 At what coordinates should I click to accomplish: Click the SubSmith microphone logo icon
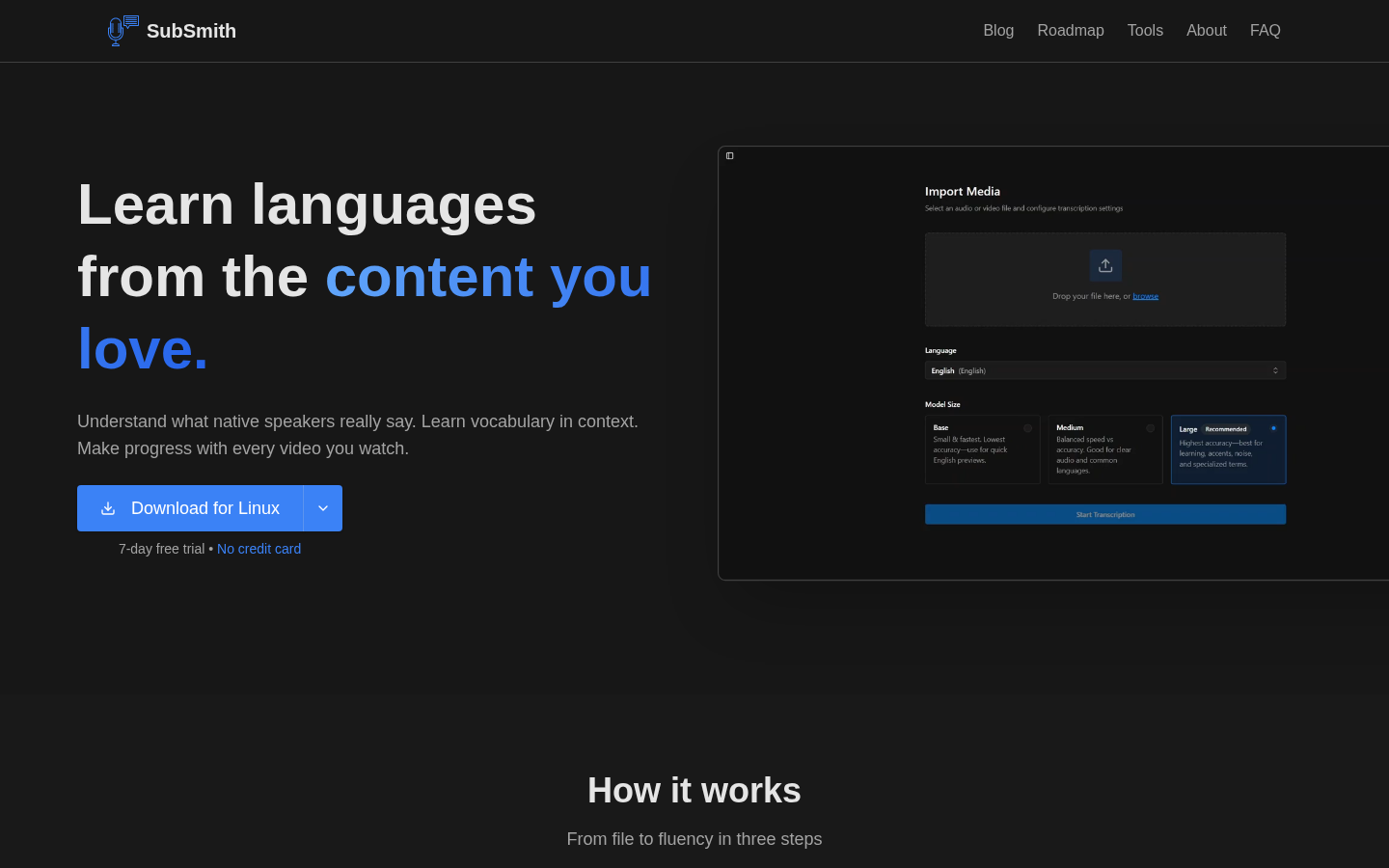[x=123, y=31]
